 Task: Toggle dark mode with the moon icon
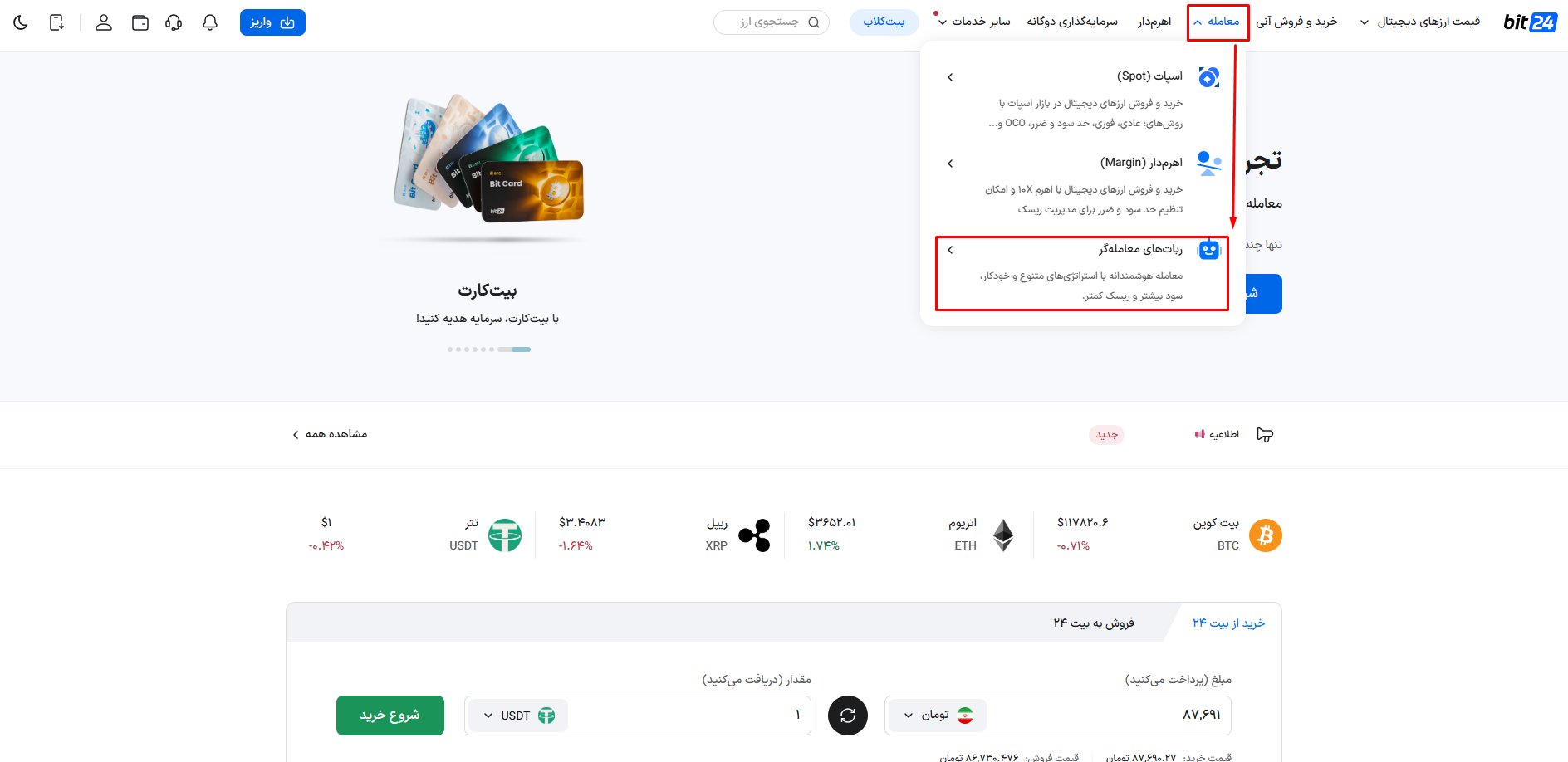click(x=21, y=22)
